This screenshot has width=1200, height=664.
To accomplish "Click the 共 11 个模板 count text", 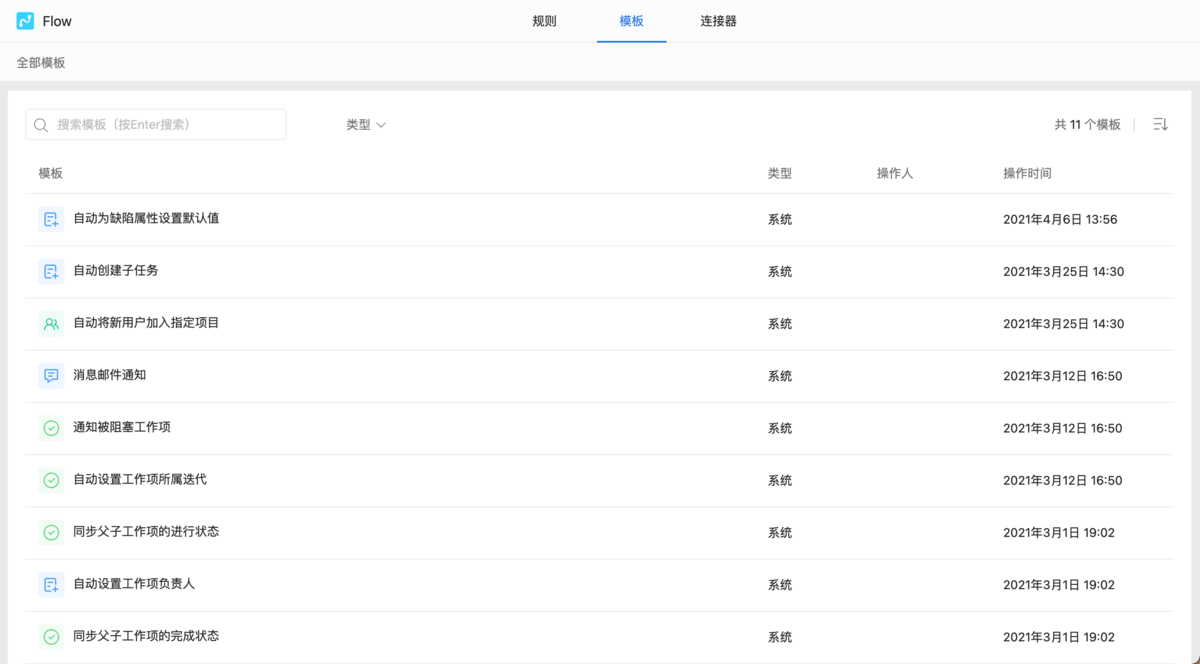I will click(1087, 125).
